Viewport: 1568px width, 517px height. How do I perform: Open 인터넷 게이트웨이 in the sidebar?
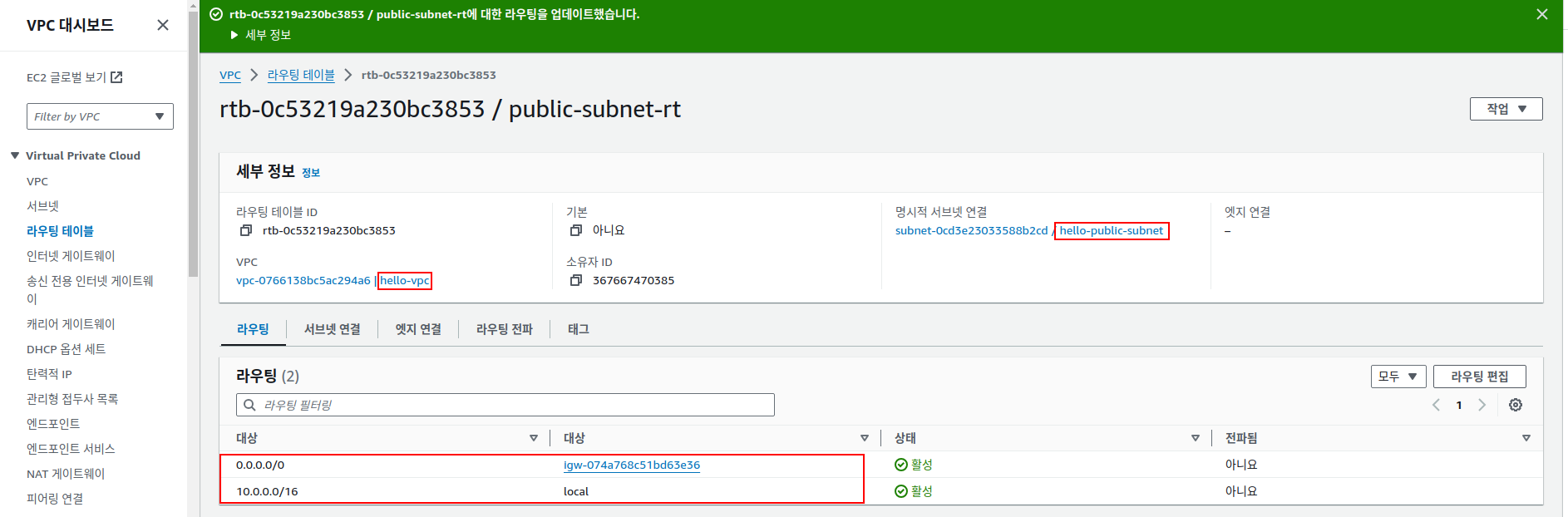(71, 256)
